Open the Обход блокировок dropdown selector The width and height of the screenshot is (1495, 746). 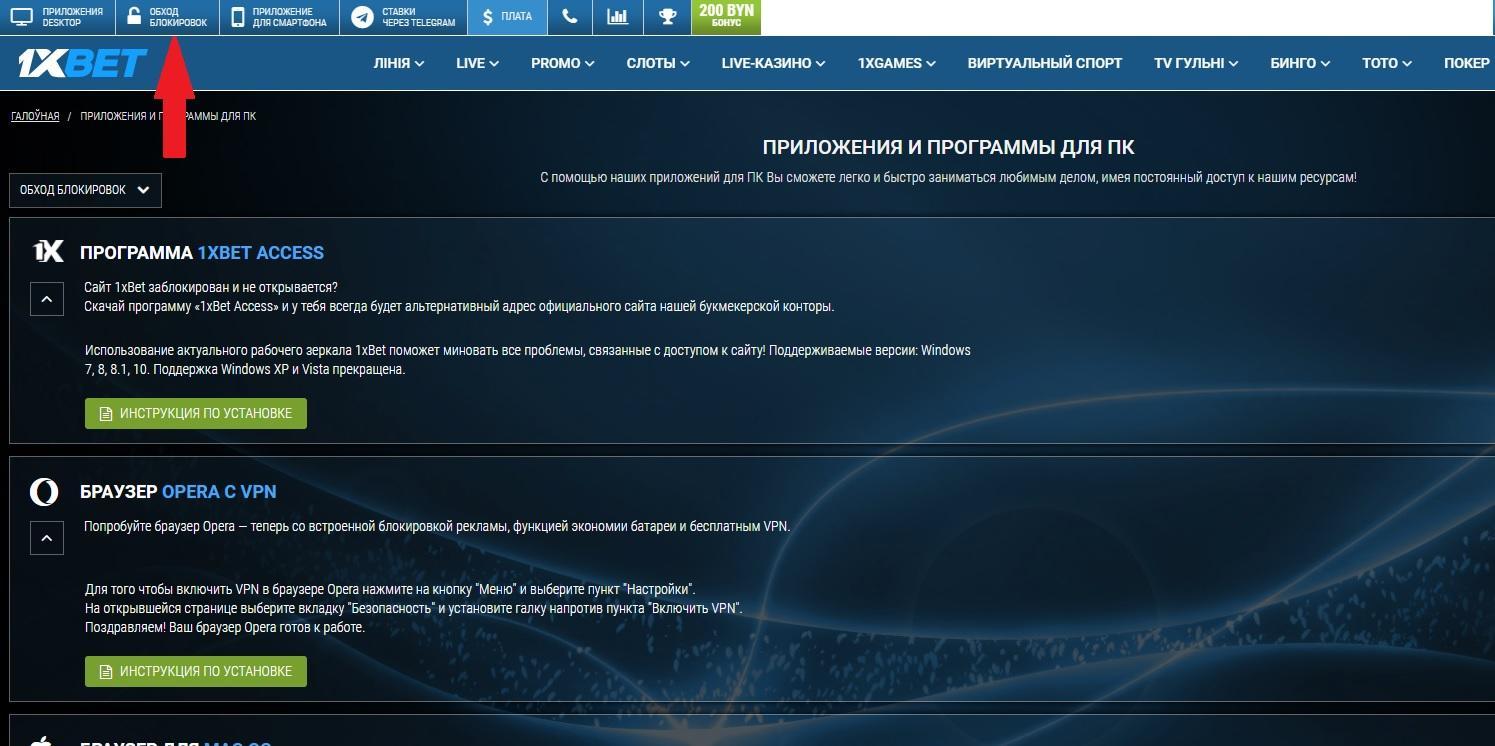[x=85, y=190]
